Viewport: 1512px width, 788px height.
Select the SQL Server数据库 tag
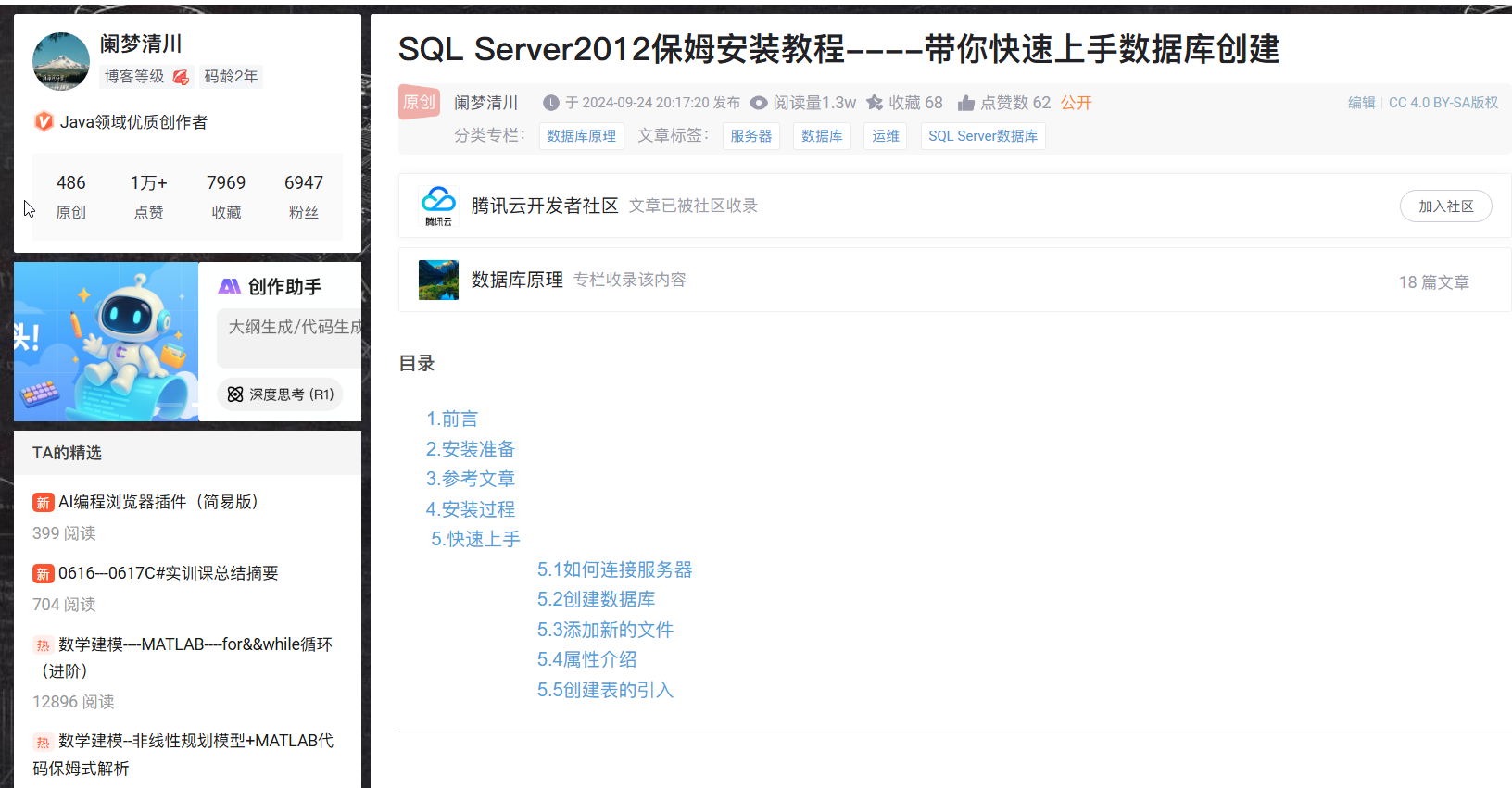click(x=983, y=136)
